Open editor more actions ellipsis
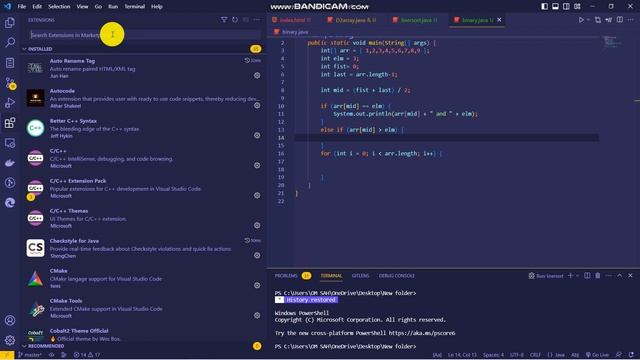Image resolution: width=640 pixels, height=360 pixels. pyautogui.click(x=631, y=20)
